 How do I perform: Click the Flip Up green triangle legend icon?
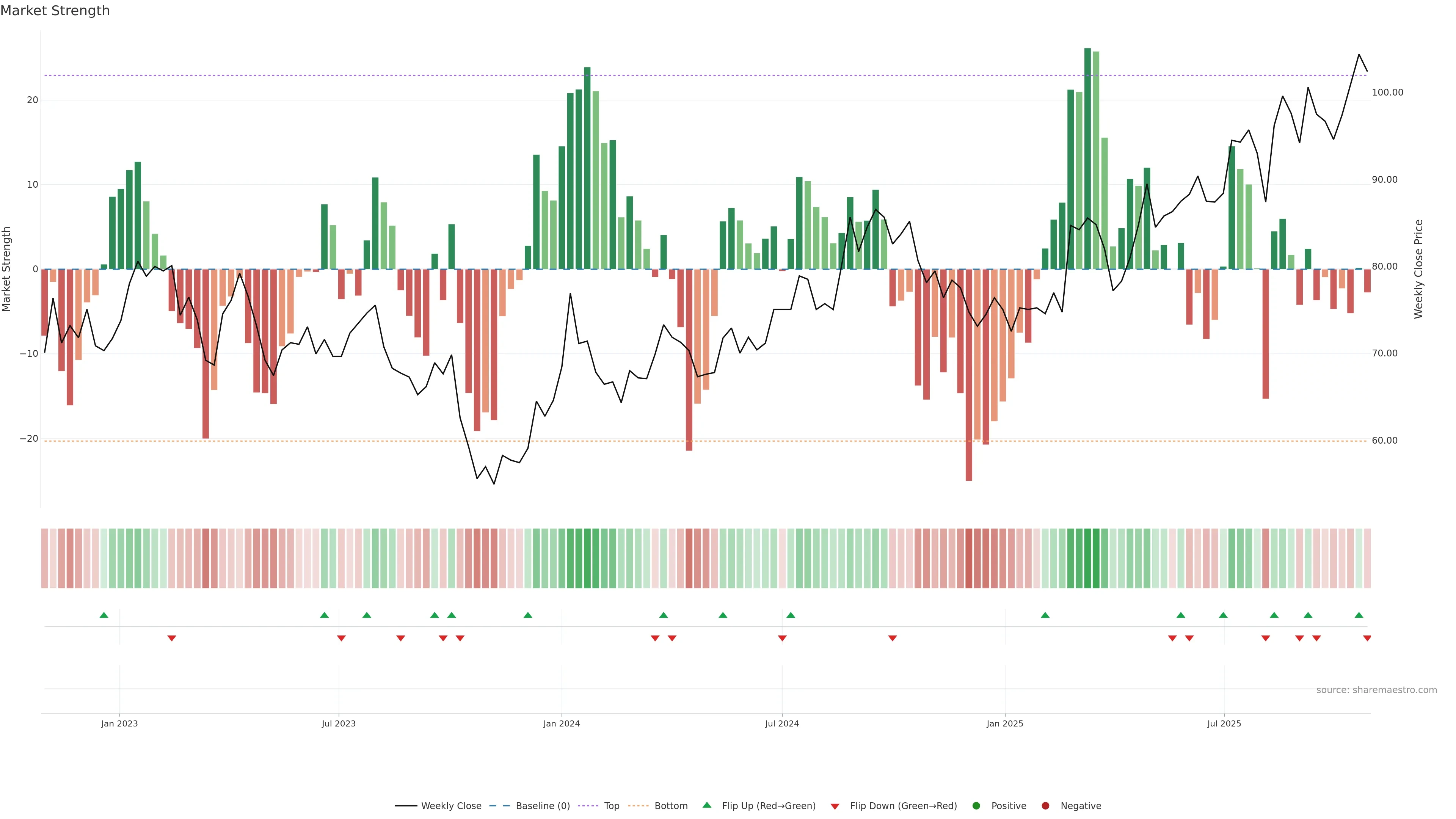pyautogui.click(x=706, y=805)
